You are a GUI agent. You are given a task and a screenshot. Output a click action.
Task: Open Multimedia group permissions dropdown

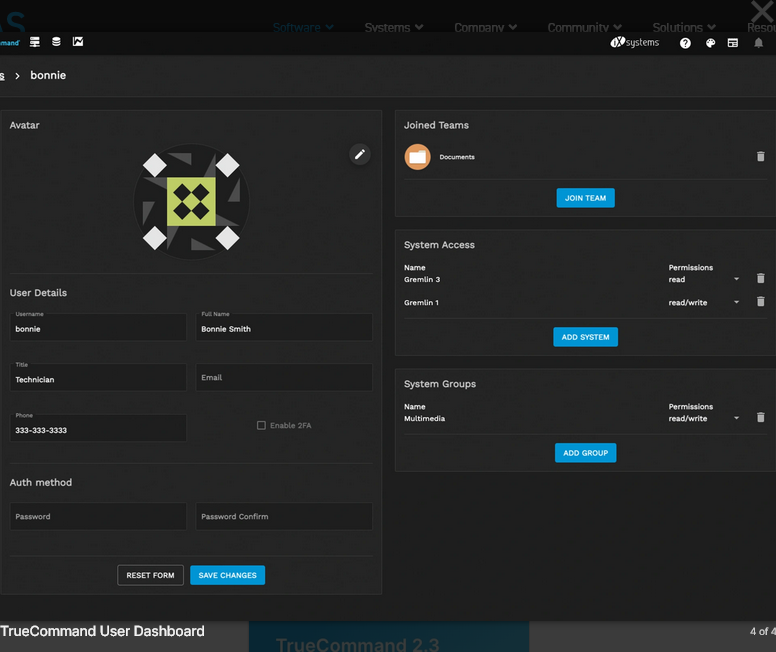pyautogui.click(x=704, y=418)
